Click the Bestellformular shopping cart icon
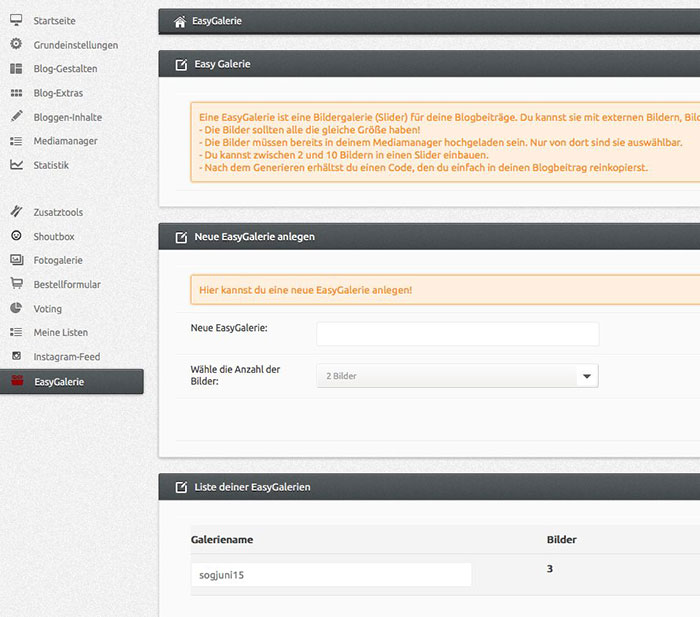The width and height of the screenshot is (700, 617). tap(17, 283)
